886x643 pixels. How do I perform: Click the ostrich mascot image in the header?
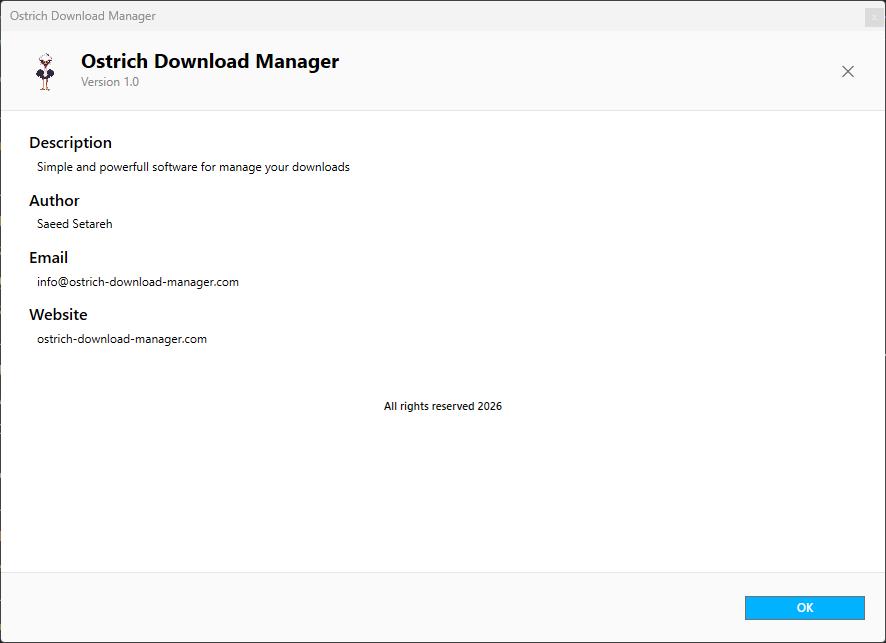pyautogui.click(x=45, y=71)
